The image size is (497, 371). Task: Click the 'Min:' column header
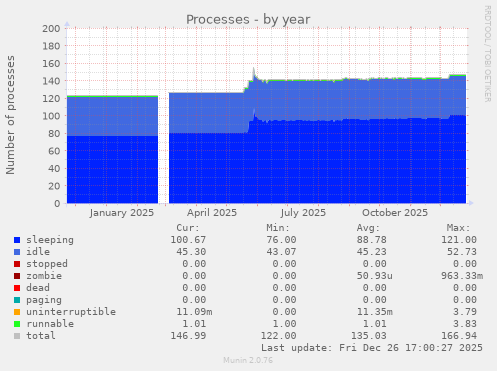278,228
